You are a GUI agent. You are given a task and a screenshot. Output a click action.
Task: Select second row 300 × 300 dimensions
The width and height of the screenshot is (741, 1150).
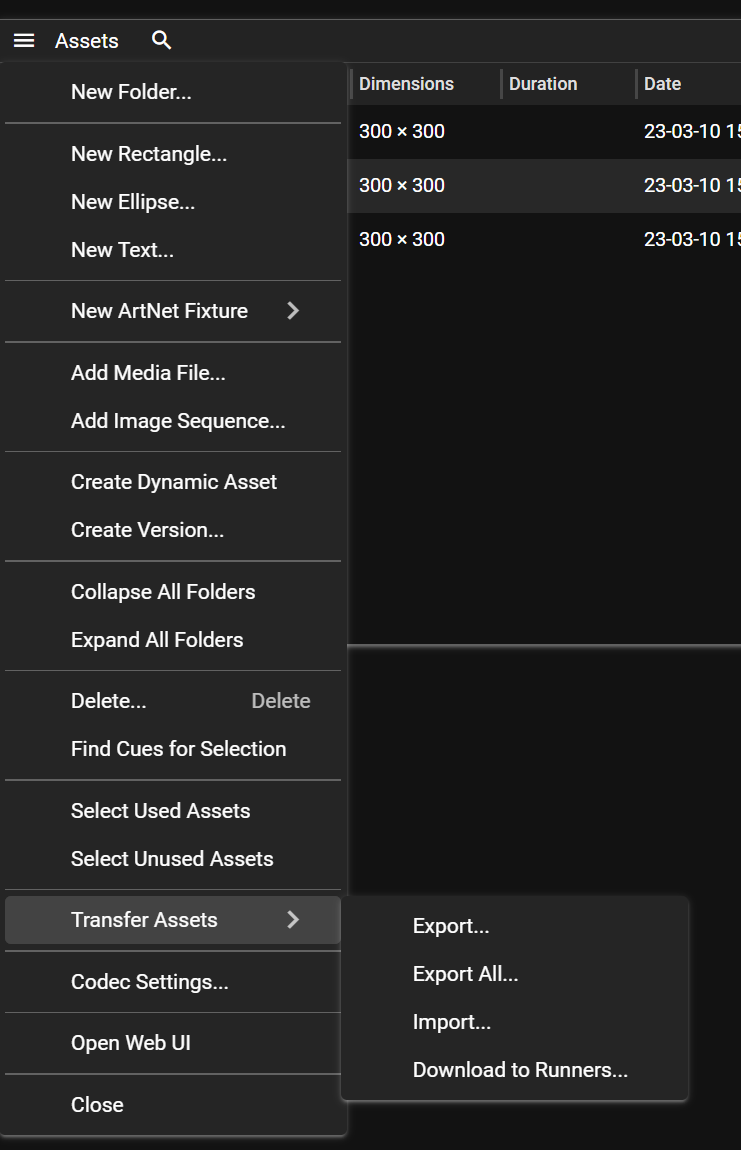coord(402,186)
